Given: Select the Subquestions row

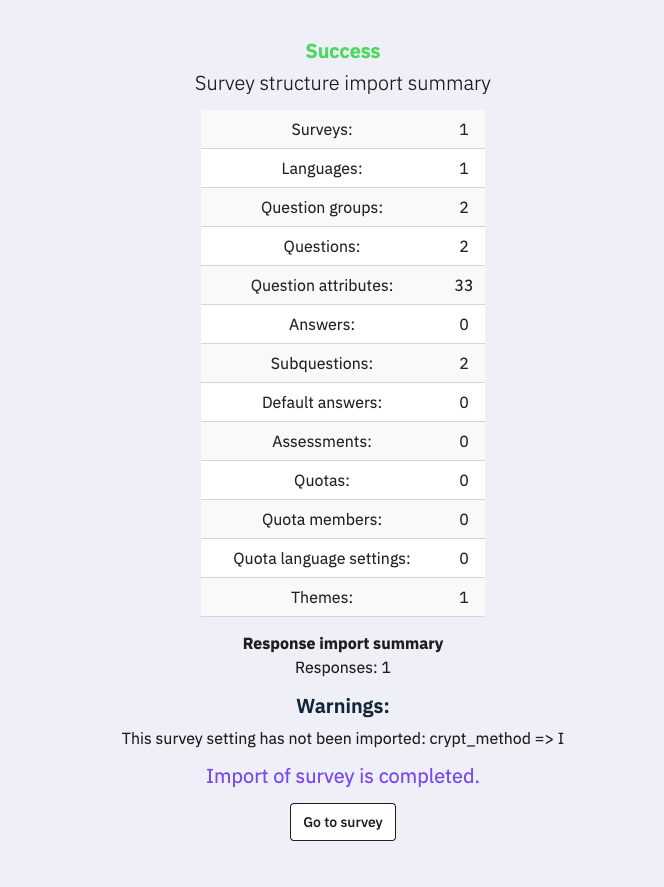Looking at the screenshot, I should tap(343, 364).
